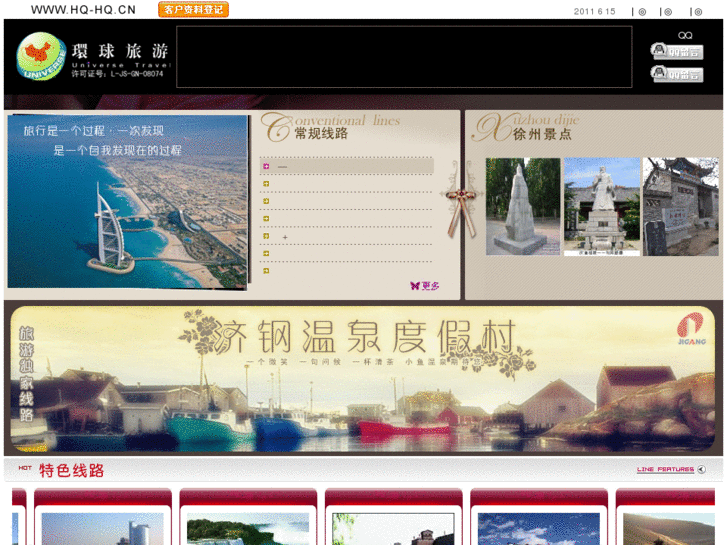Click the 特色线路 HOT section heading
The height and width of the screenshot is (545, 727).
click(61, 470)
